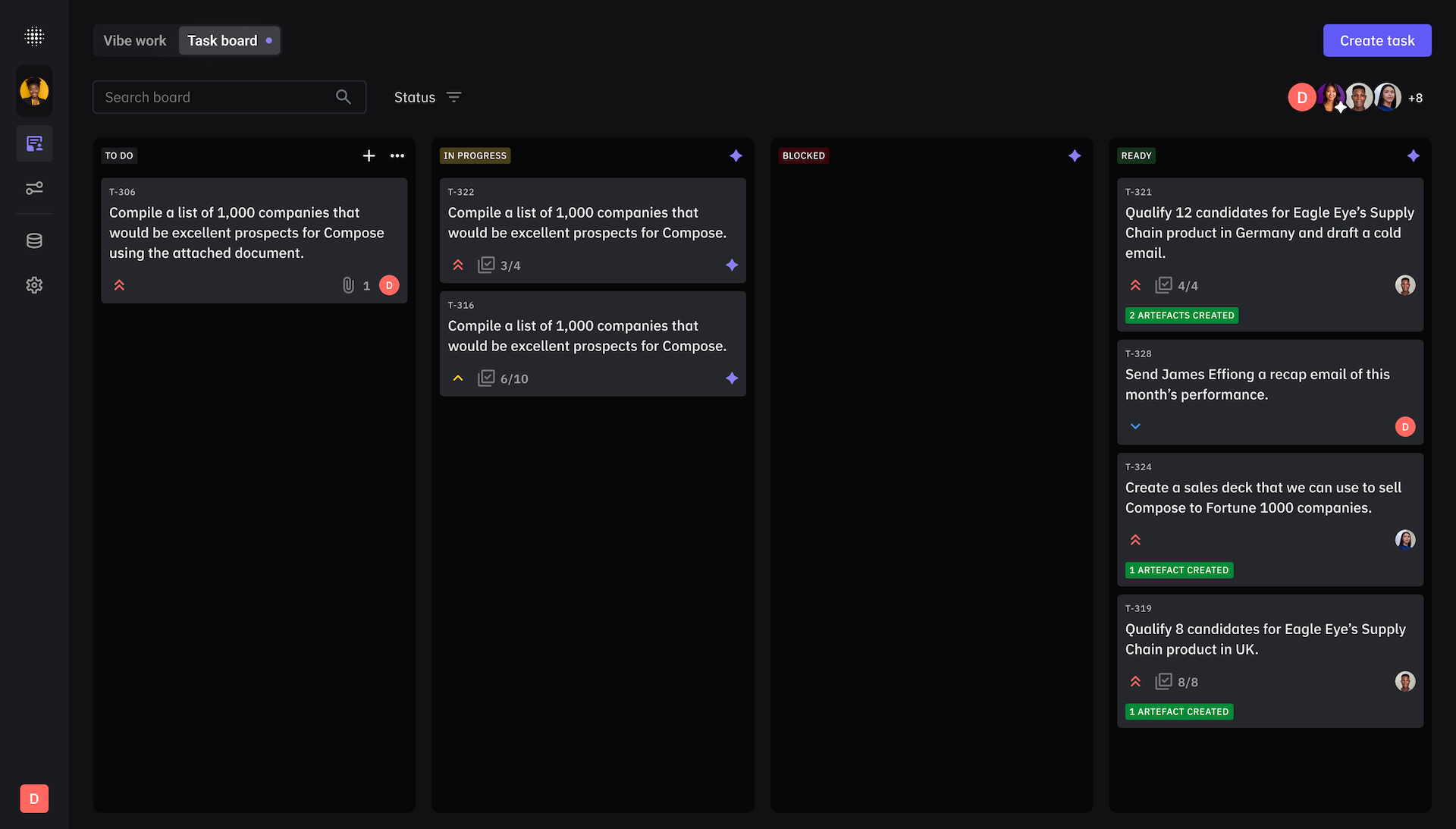Click the sparkle agent icon on T-322
Image resolution: width=1456 pixels, height=829 pixels.
(732, 265)
